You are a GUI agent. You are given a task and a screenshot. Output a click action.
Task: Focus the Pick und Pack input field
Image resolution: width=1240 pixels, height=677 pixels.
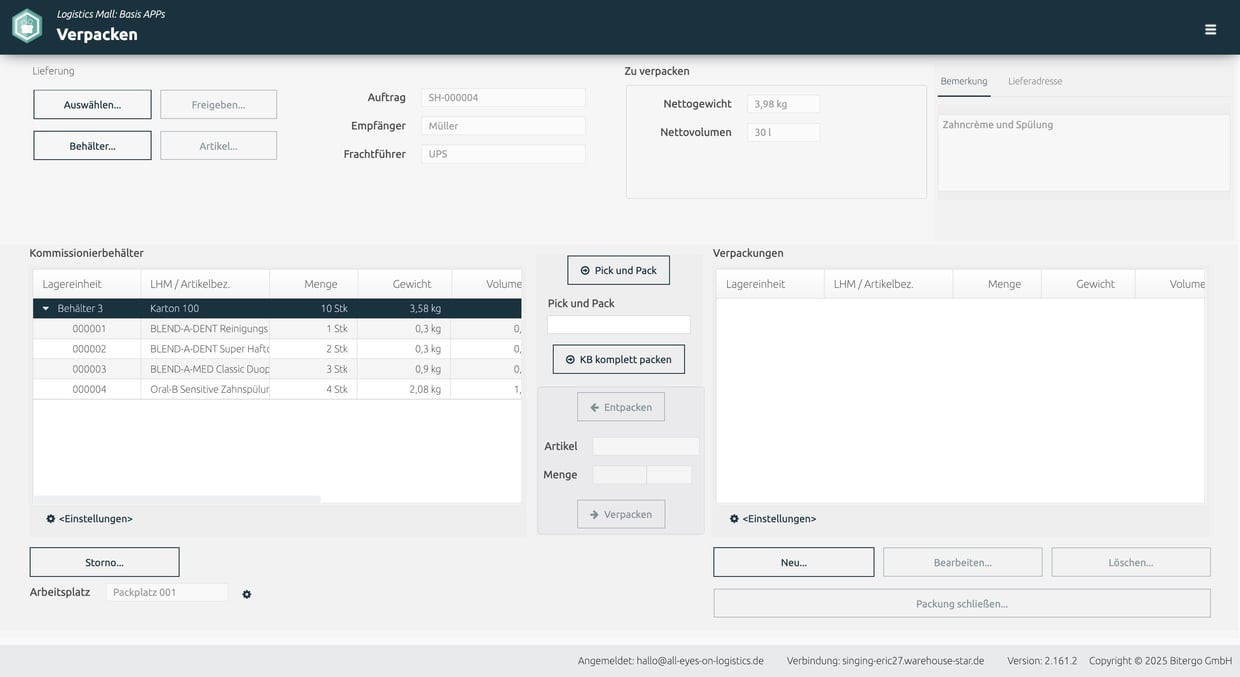coord(619,325)
